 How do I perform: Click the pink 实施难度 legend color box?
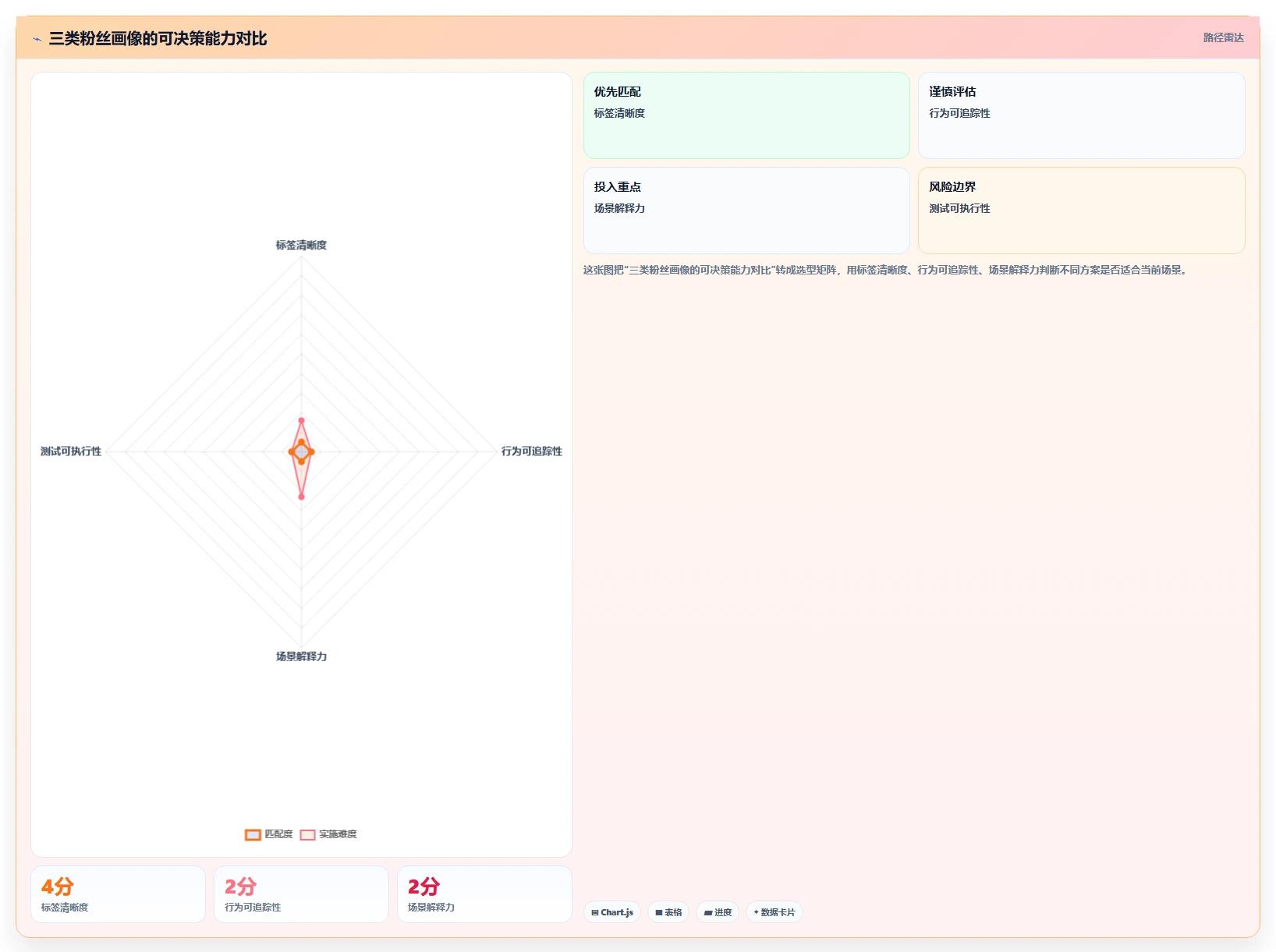pos(308,834)
